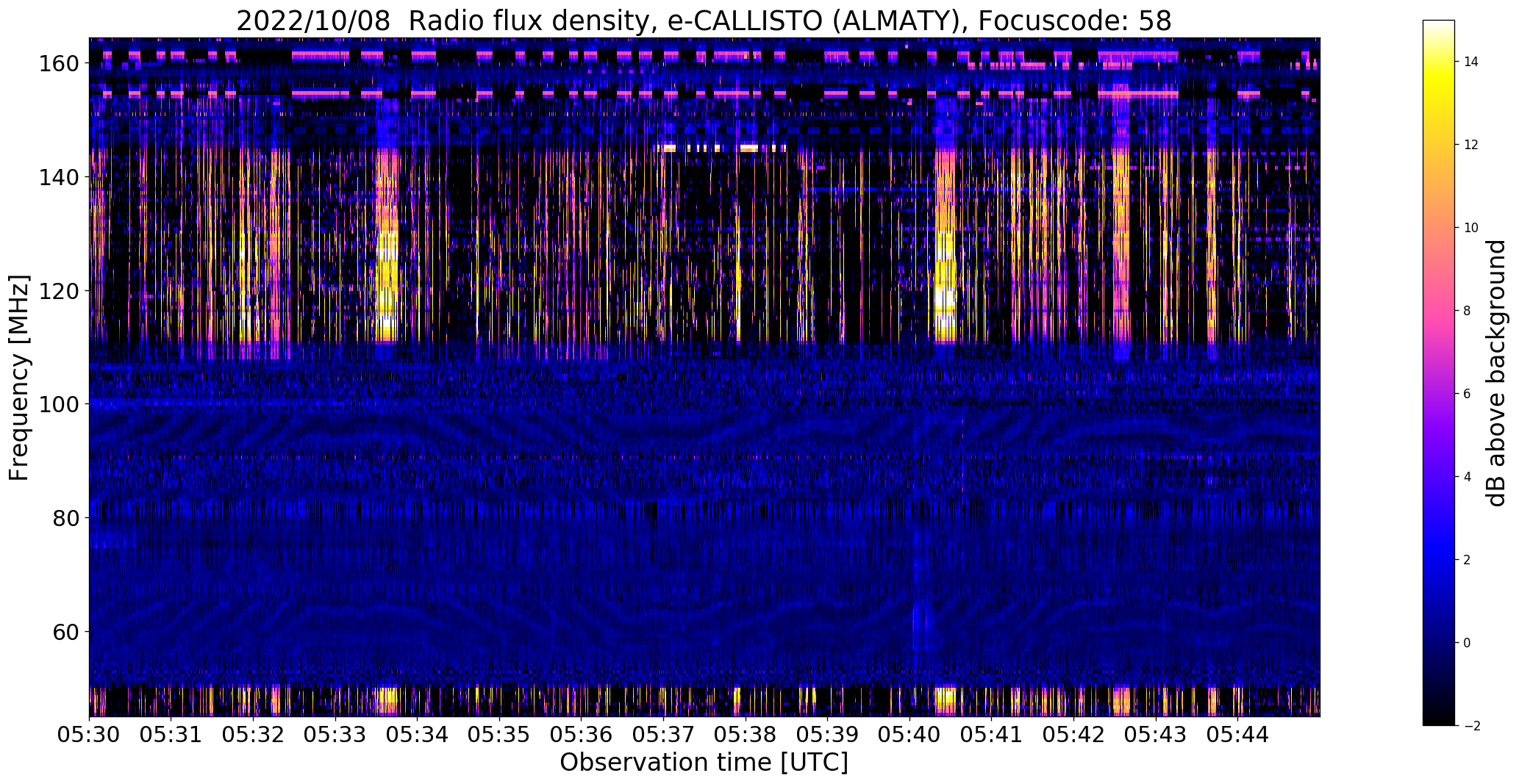The image size is (1519, 784).
Task: Click the 05:39 time tick label
Action: click(x=827, y=734)
